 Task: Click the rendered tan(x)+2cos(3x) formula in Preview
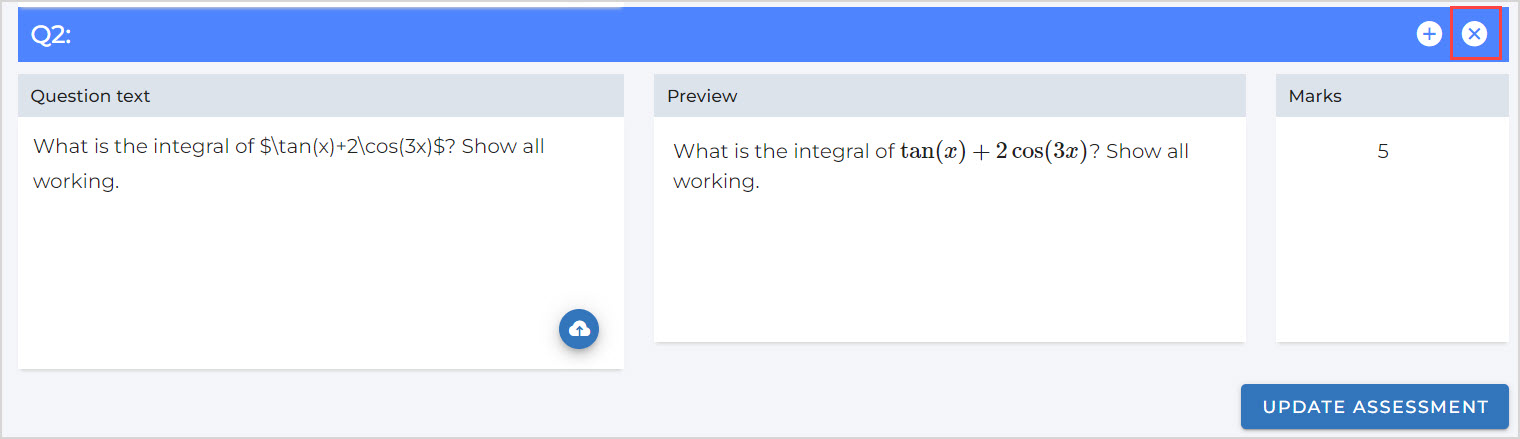point(993,152)
